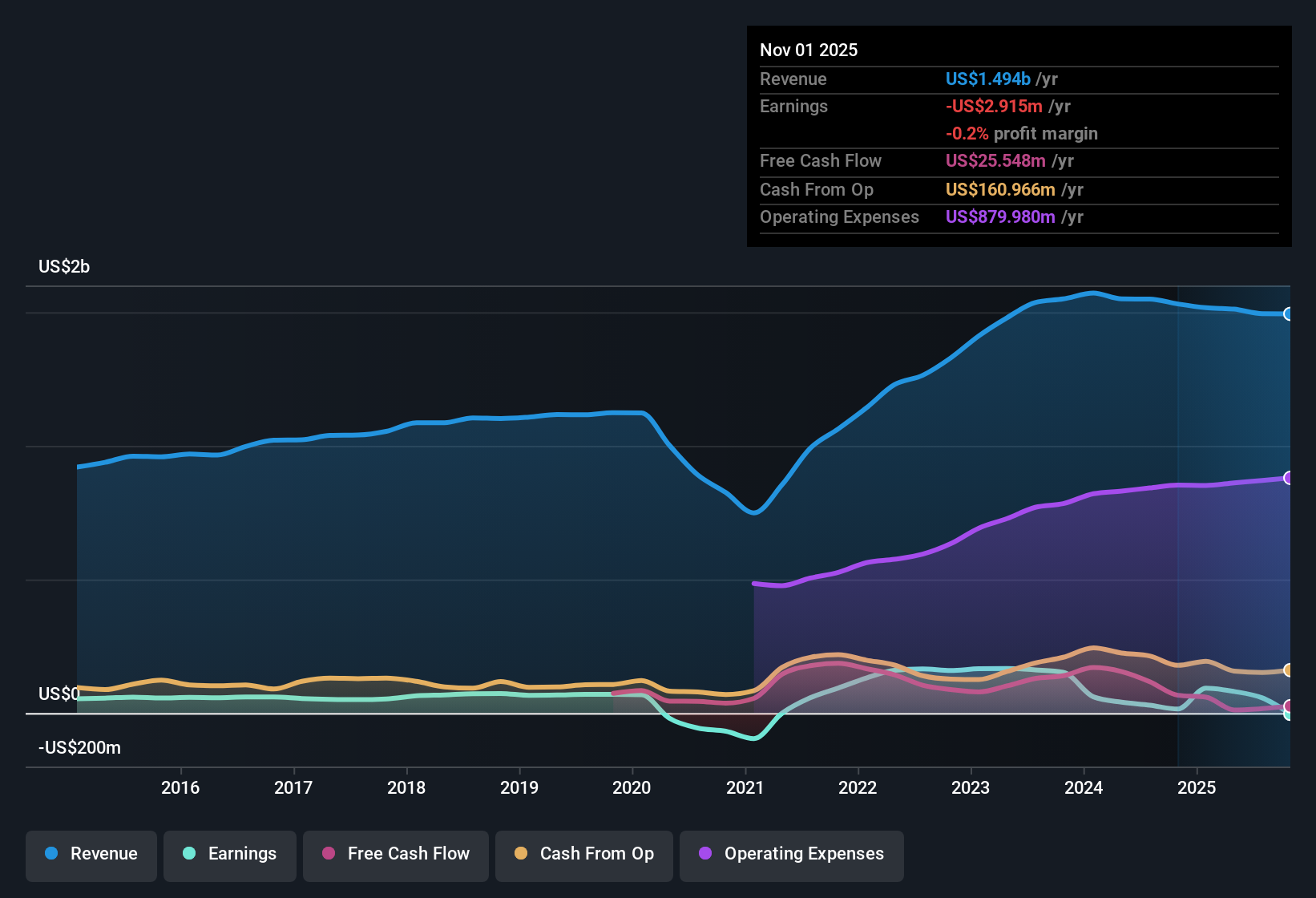Click the teal Earnings legend dot icon
The image size is (1316, 898).
188,854
